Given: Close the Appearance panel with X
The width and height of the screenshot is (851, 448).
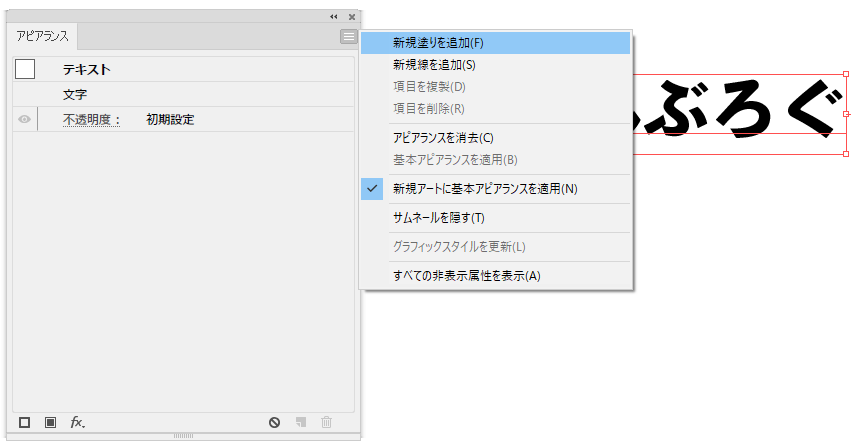Looking at the screenshot, I should (x=352, y=17).
